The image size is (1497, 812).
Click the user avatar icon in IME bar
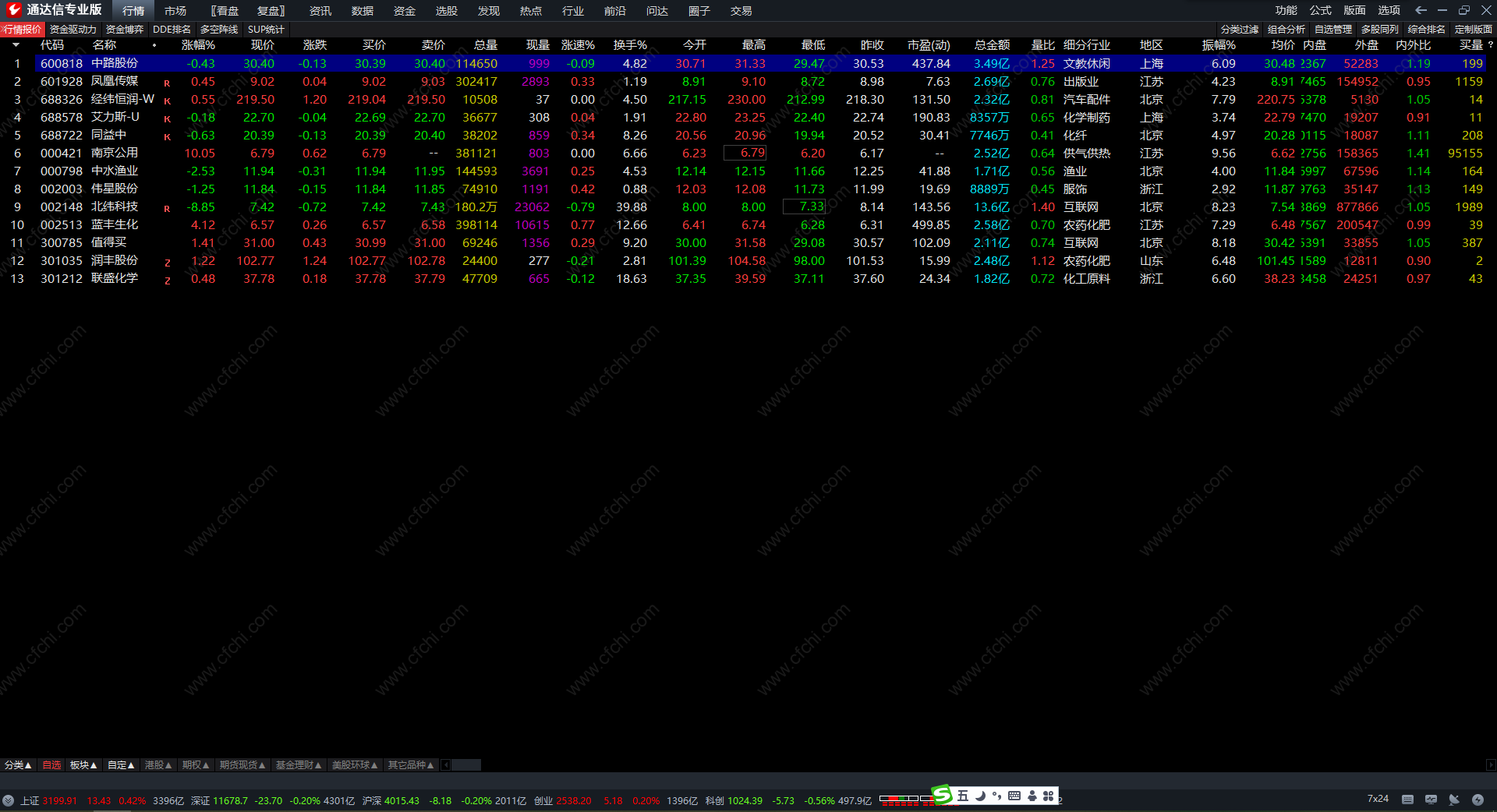pos(1032,796)
